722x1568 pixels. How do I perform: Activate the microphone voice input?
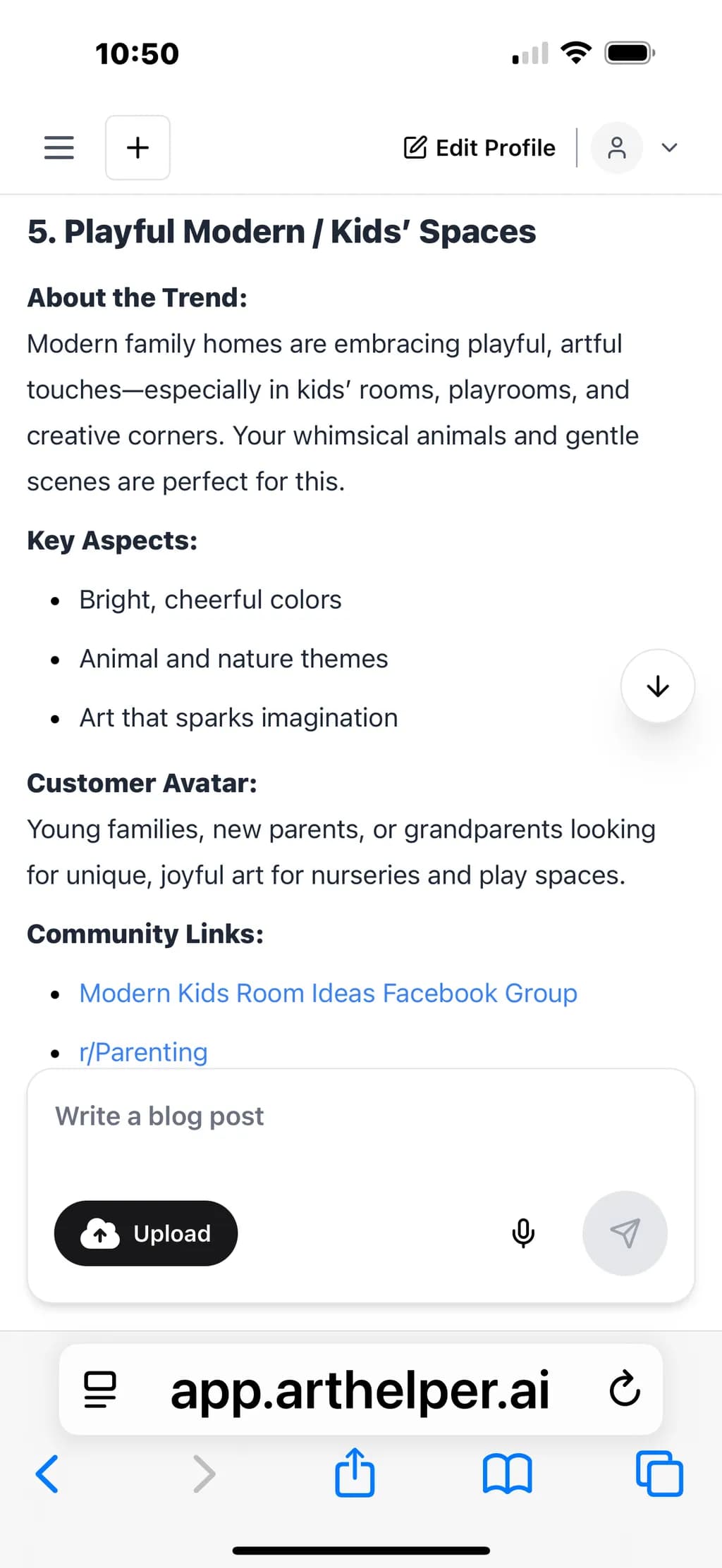pyautogui.click(x=523, y=1233)
